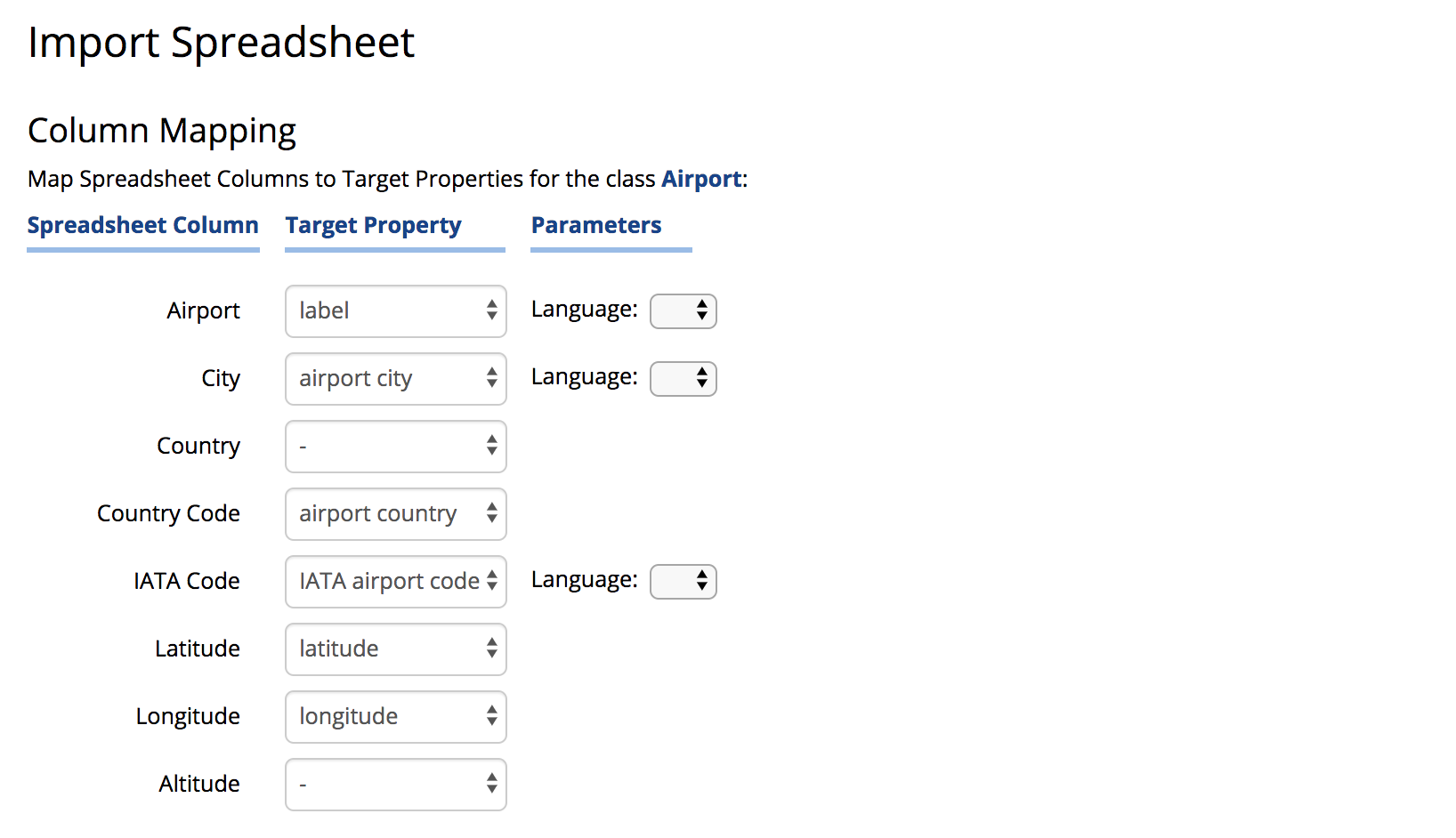Expand the Country row target property dropdown
This screenshot has height=838, width=1456.
[395, 447]
